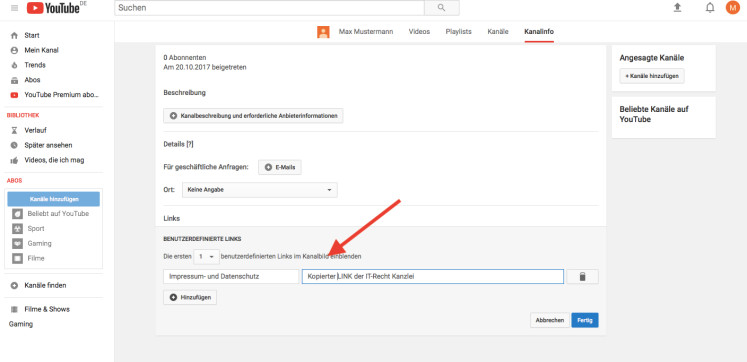The height and width of the screenshot is (362, 747).
Task: Click the Fertig button
Action: coord(585,321)
